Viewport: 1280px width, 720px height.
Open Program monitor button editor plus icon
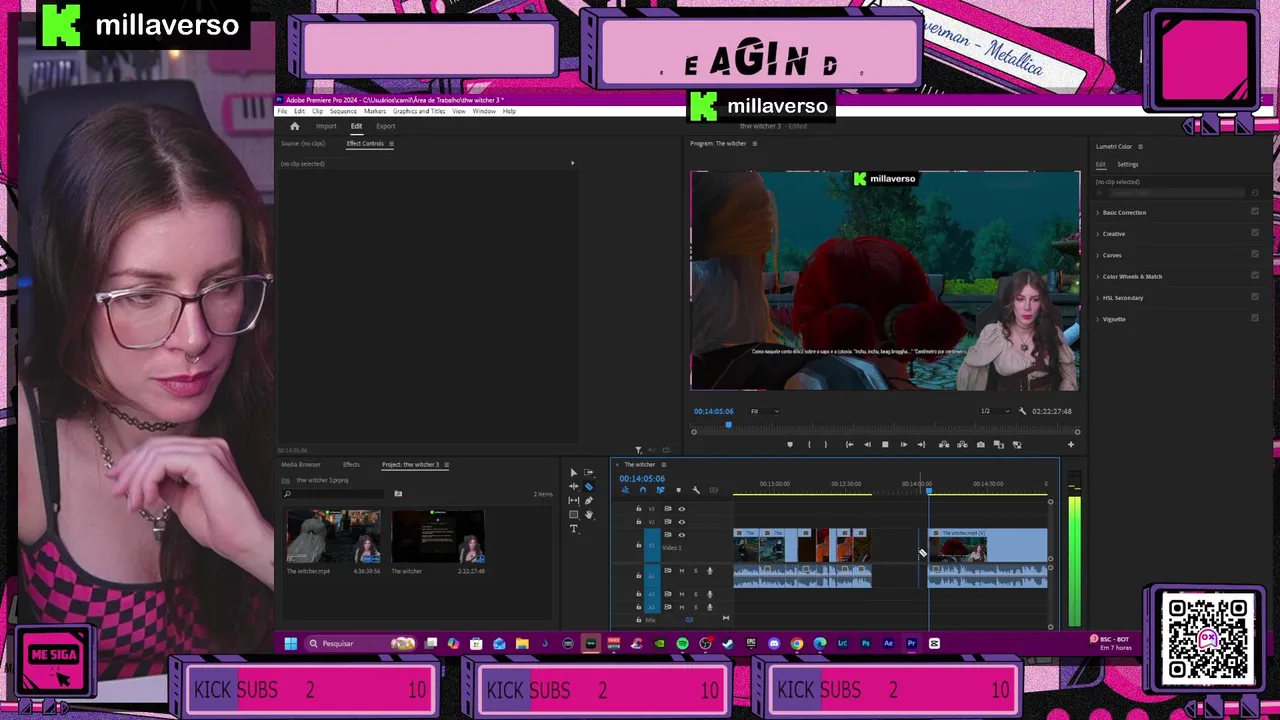pyautogui.click(x=1071, y=444)
